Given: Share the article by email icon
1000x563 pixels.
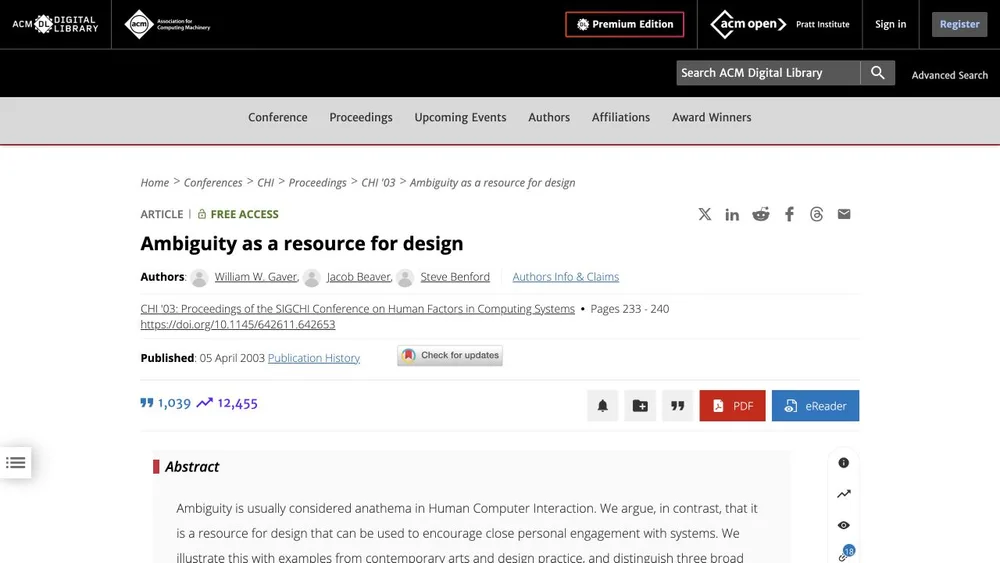Looking at the screenshot, I should [x=844, y=214].
